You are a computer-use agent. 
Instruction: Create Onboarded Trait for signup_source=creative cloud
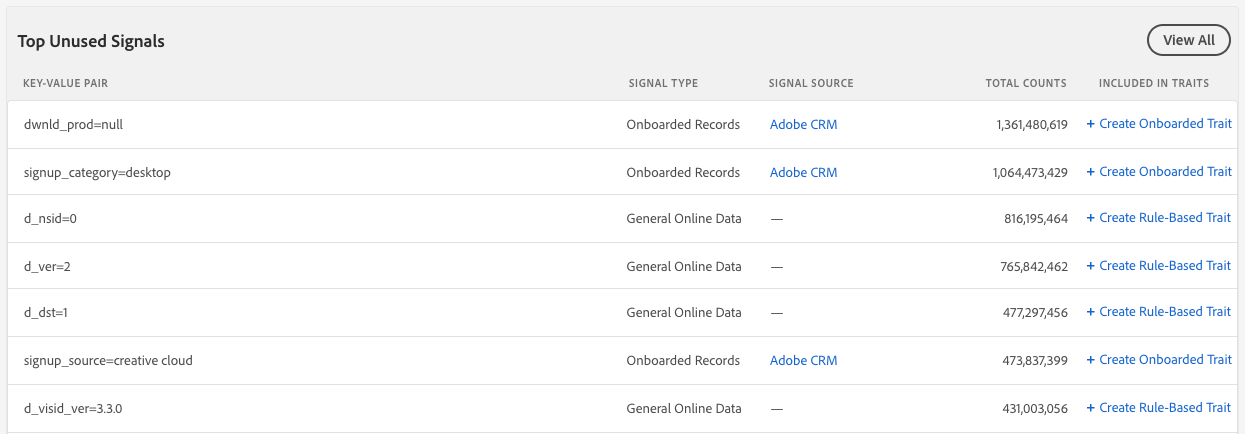[1159, 360]
